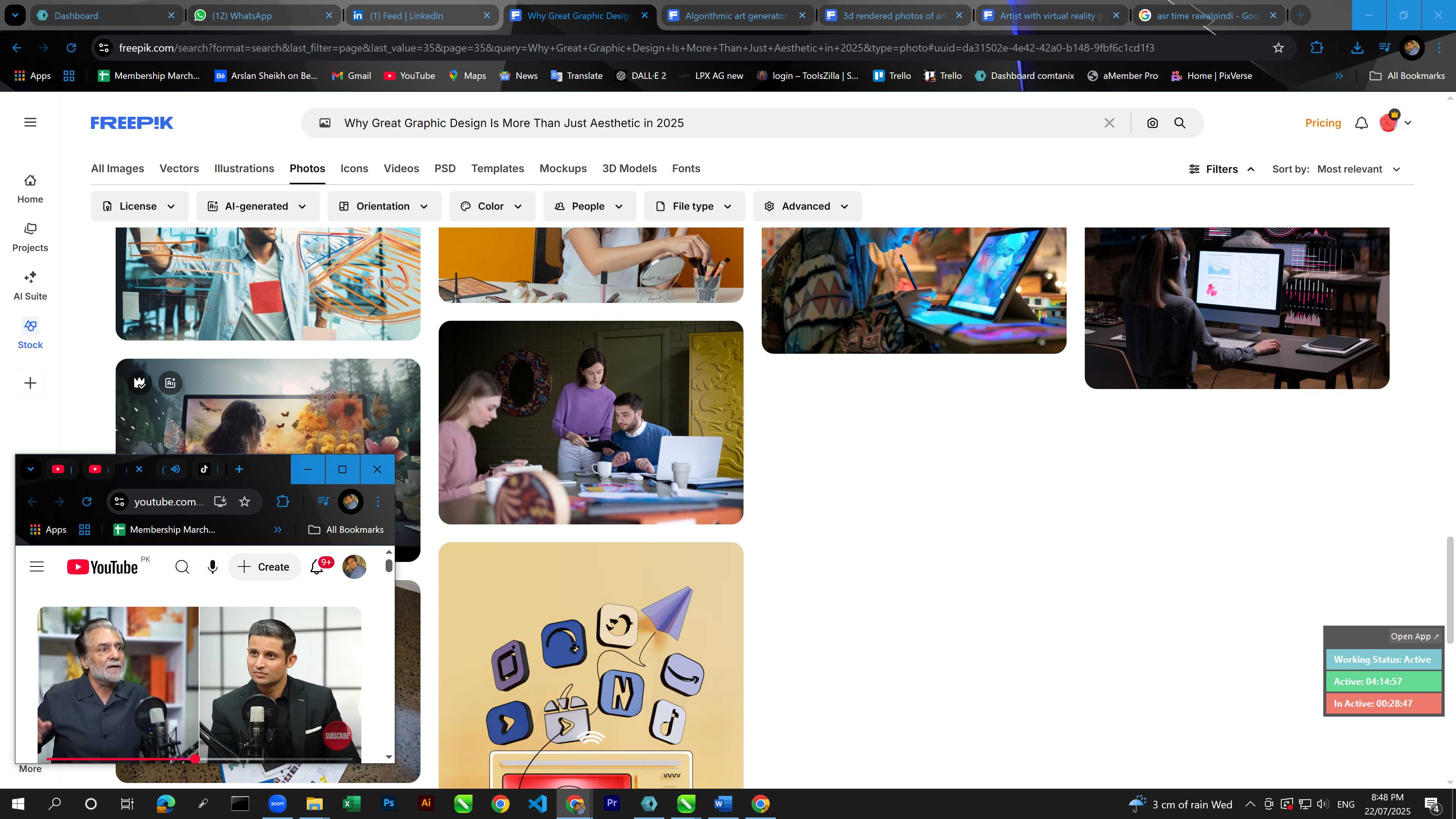This screenshot has height=819, width=1456.
Task: Open the three-people office meeting photo
Action: point(591,422)
